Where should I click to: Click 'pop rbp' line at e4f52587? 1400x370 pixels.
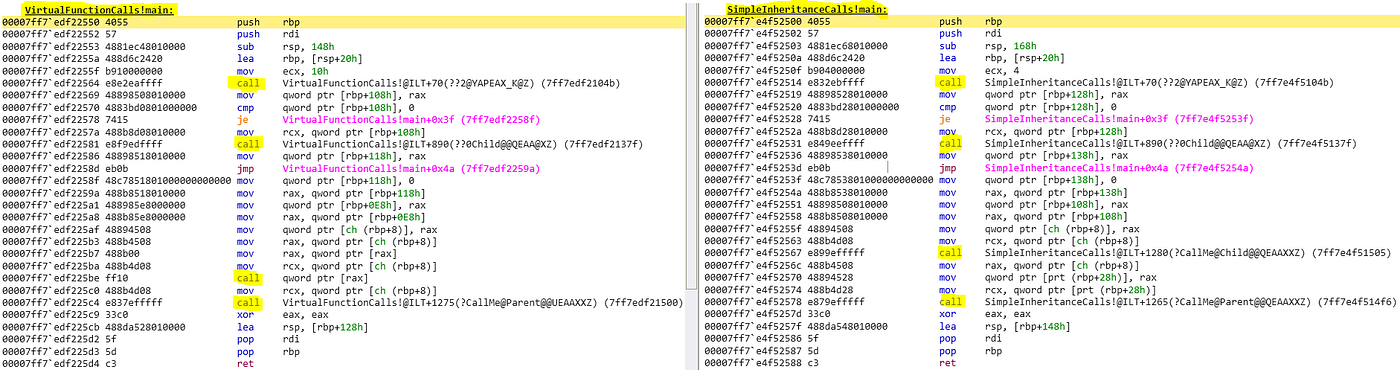pyautogui.click(x=852, y=352)
